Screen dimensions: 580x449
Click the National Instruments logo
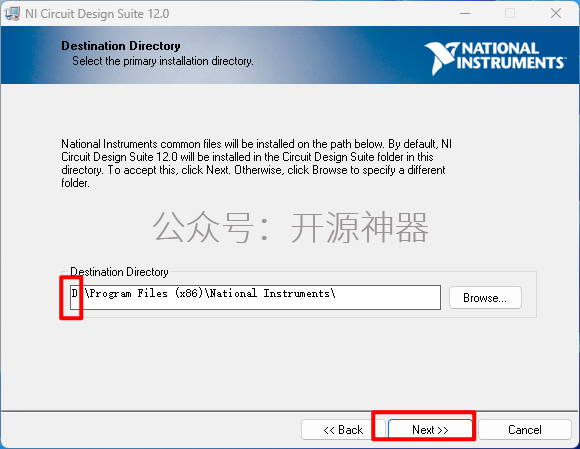click(495, 58)
